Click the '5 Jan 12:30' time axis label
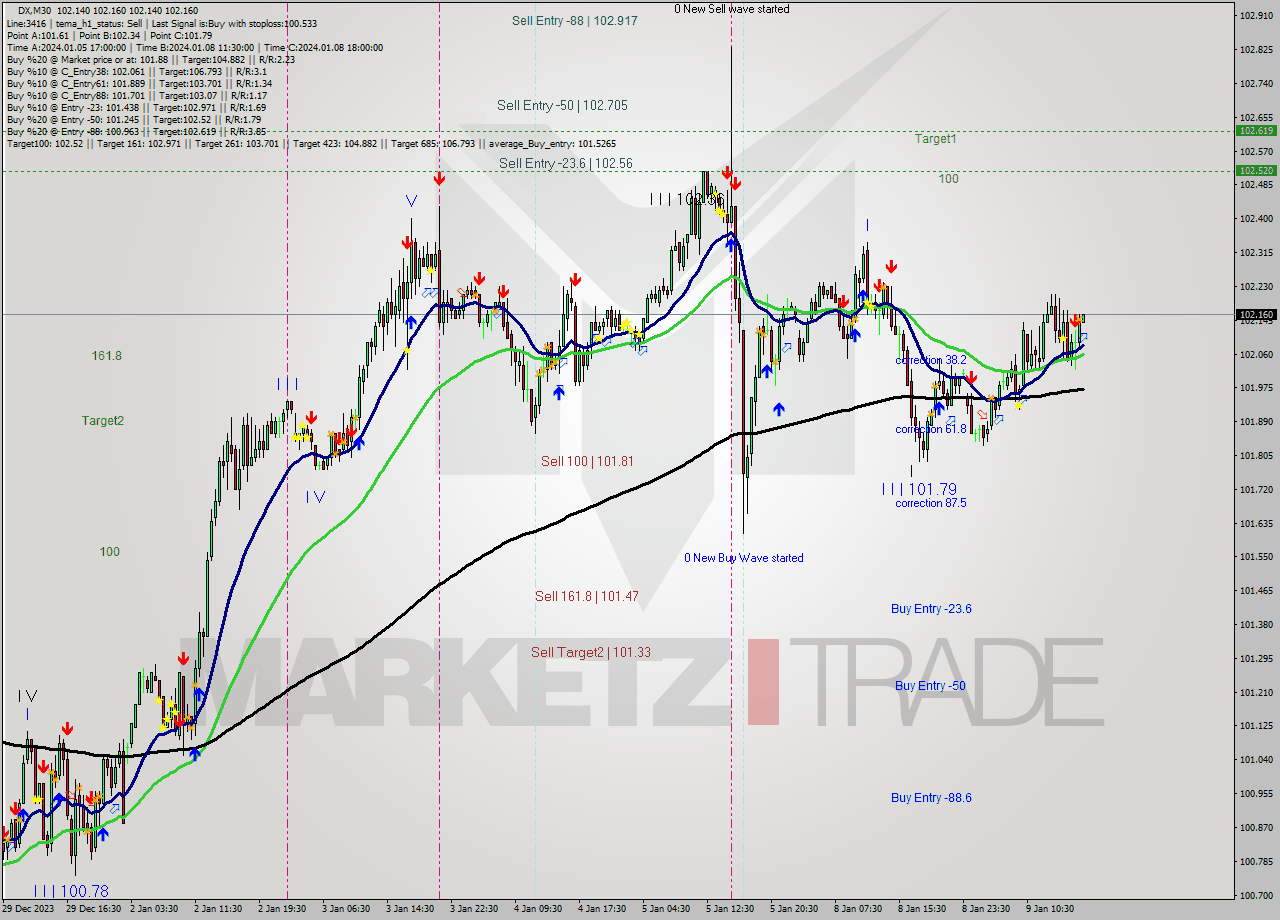 731,909
